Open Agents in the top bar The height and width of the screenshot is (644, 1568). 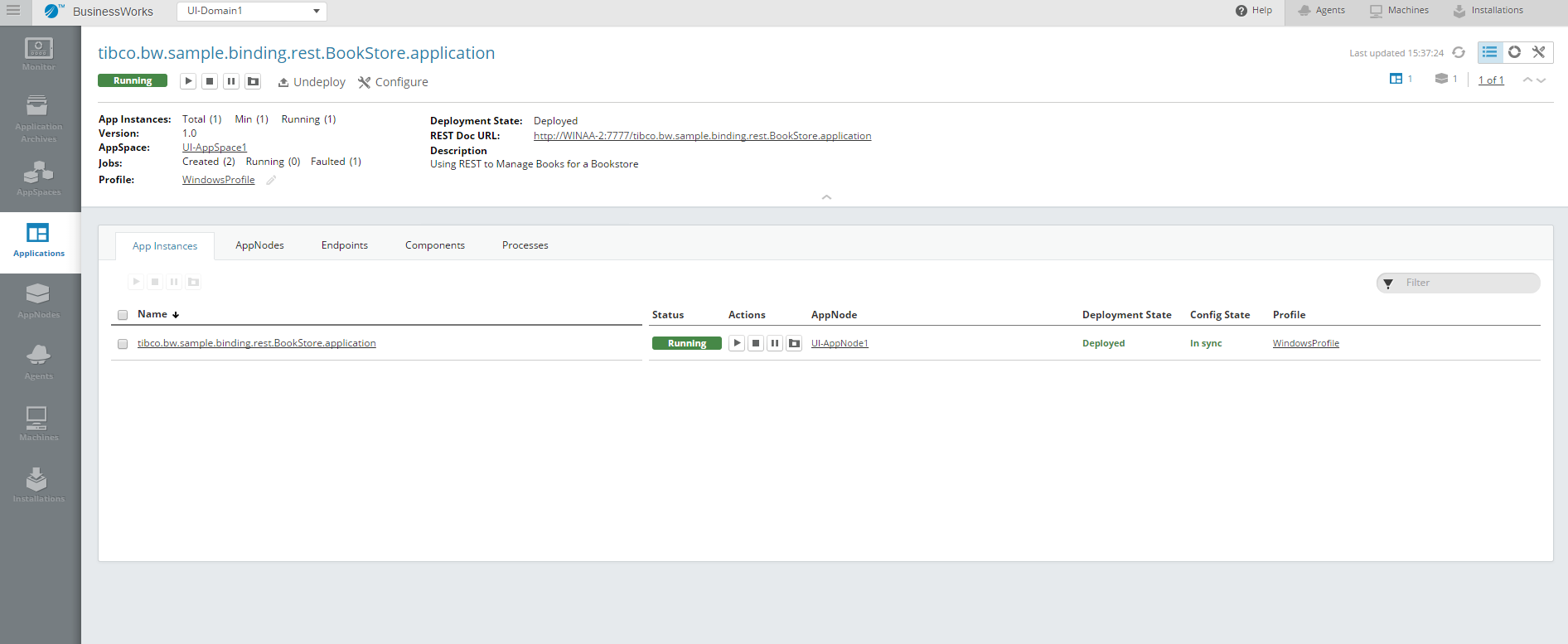[1322, 11]
